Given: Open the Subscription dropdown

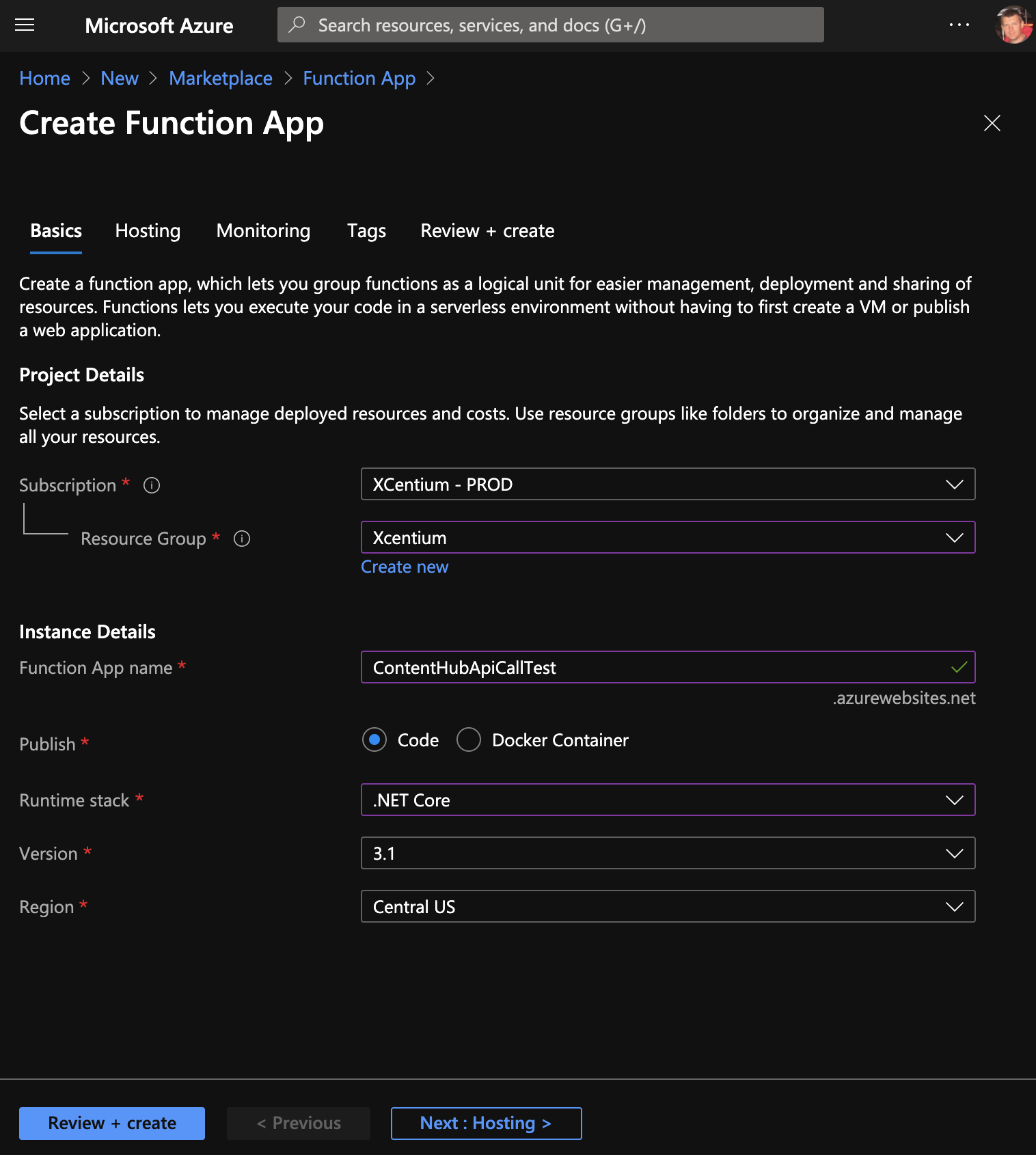Looking at the screenshot, I should click(668, 484).
